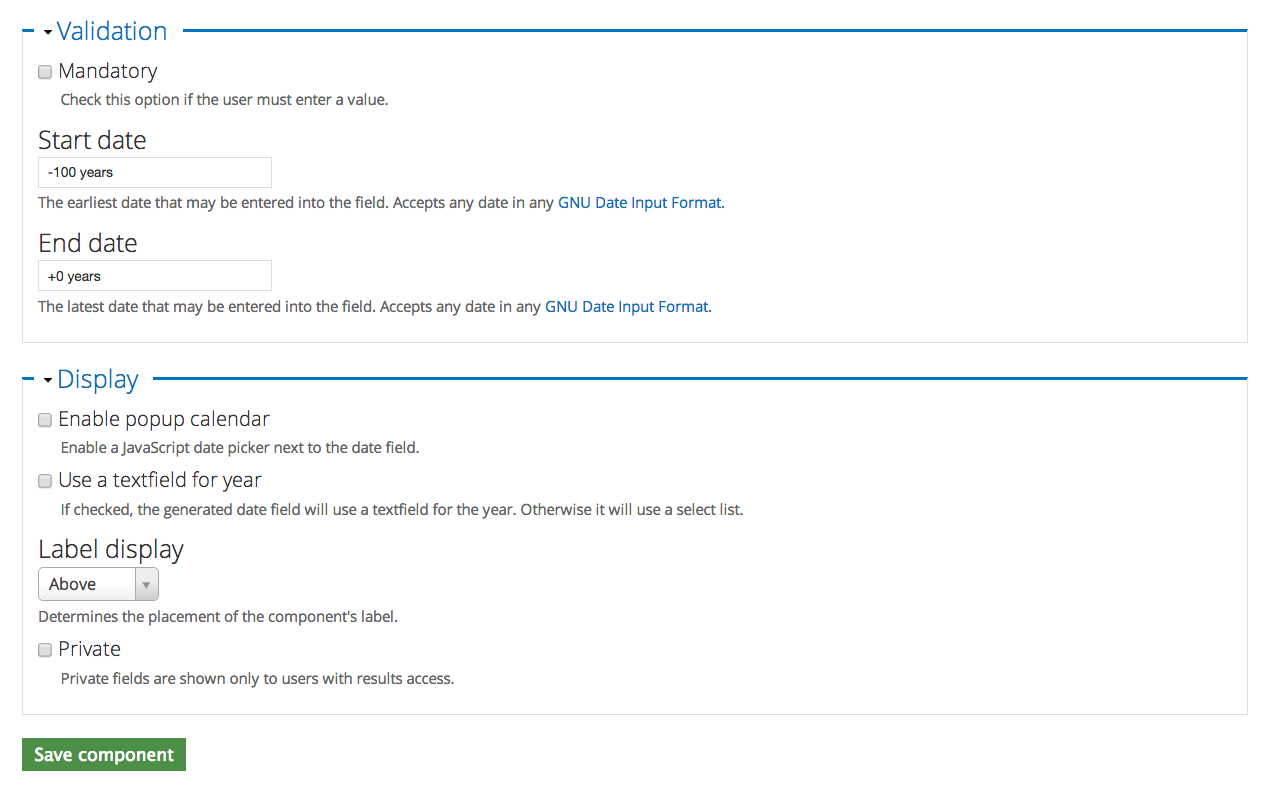Viewport: 1272px width, 793px height.
Task: Click 'Check this option if the user must enter a value' text
Action: click(224, 99)
